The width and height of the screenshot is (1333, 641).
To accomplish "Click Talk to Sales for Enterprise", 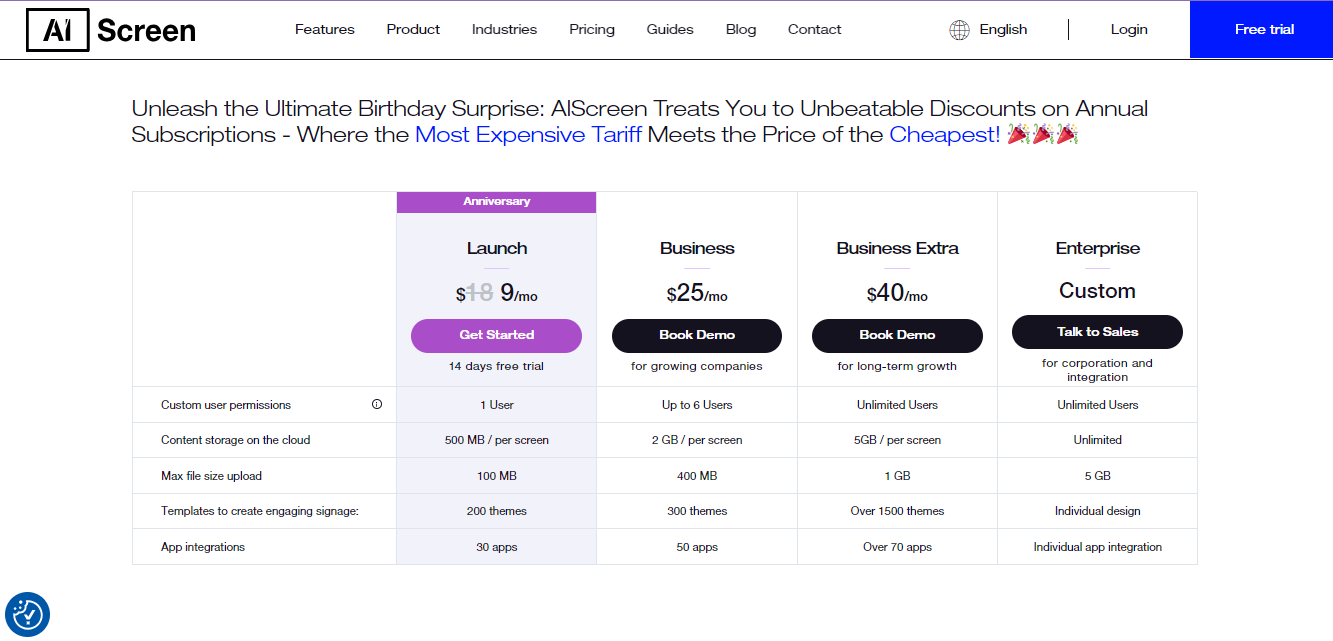I will click(1097, 332).
